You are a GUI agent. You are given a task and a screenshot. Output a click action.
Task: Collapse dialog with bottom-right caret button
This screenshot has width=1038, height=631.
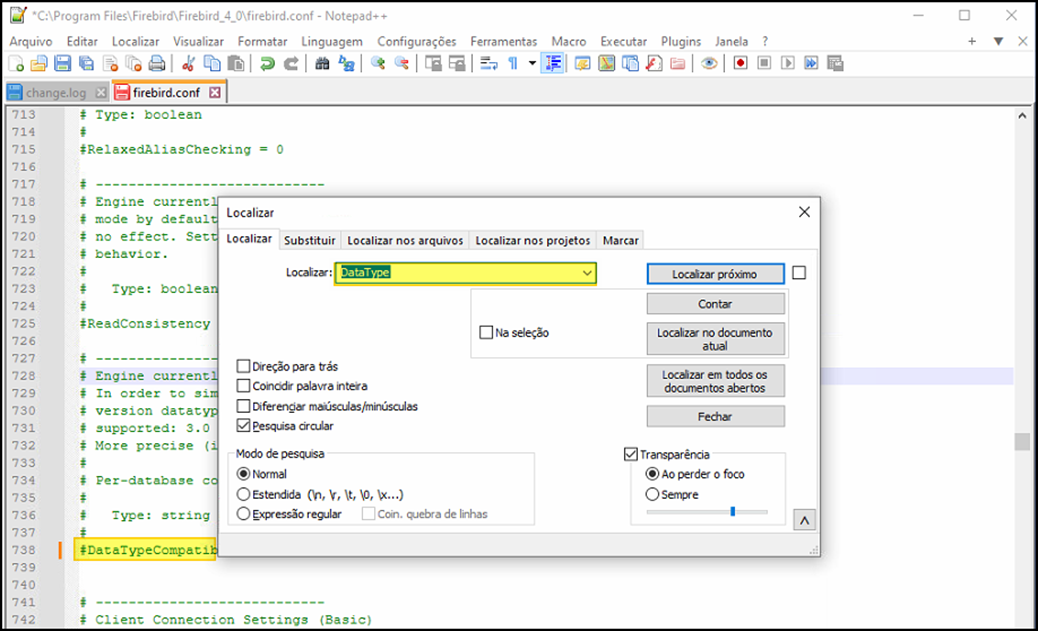[804, 520]
